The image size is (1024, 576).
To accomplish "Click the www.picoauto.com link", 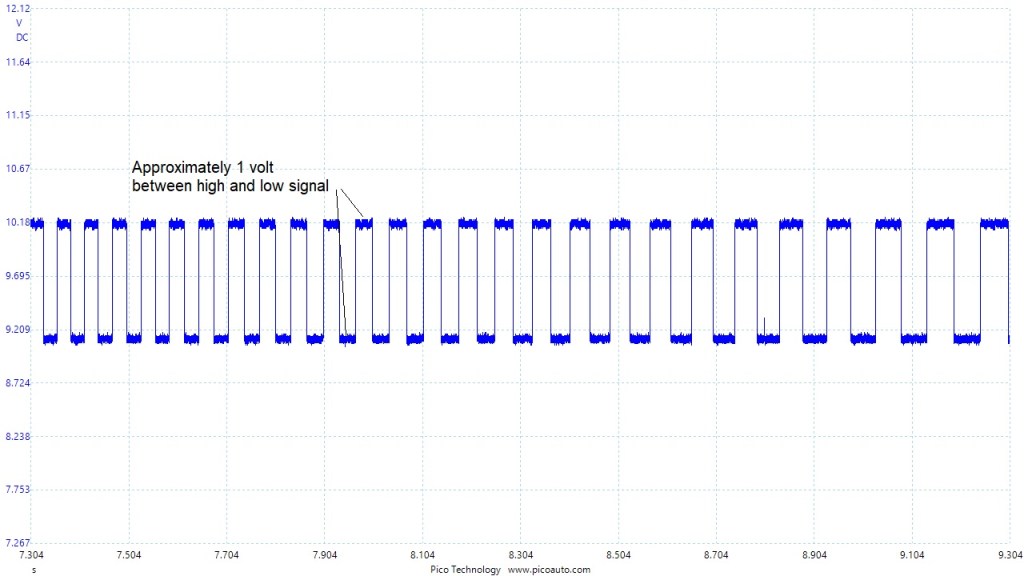I will (x=549, y=569).
